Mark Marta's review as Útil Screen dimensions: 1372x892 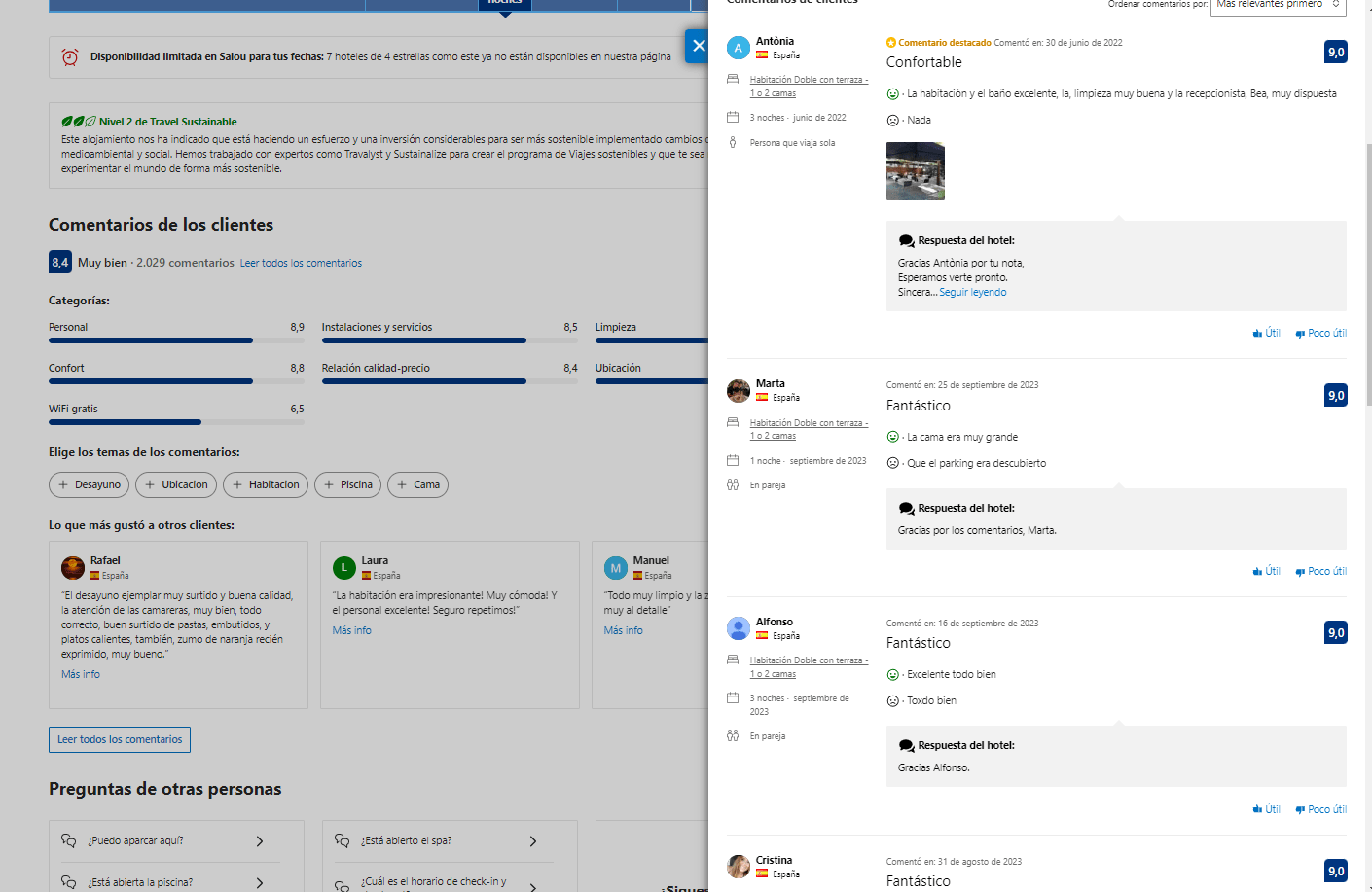click(x=1267, y=571)
